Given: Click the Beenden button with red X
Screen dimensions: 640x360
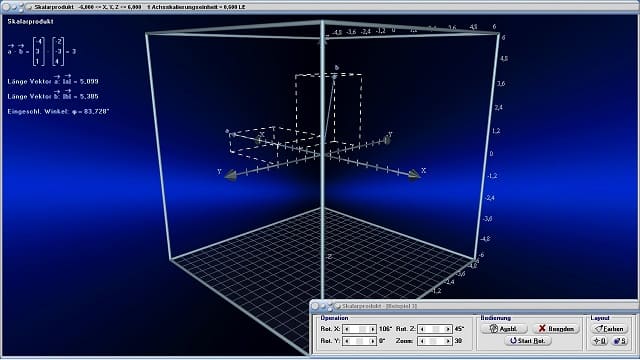Looking at the screenshot, I should pyautogui.click(x=556, y=329).
